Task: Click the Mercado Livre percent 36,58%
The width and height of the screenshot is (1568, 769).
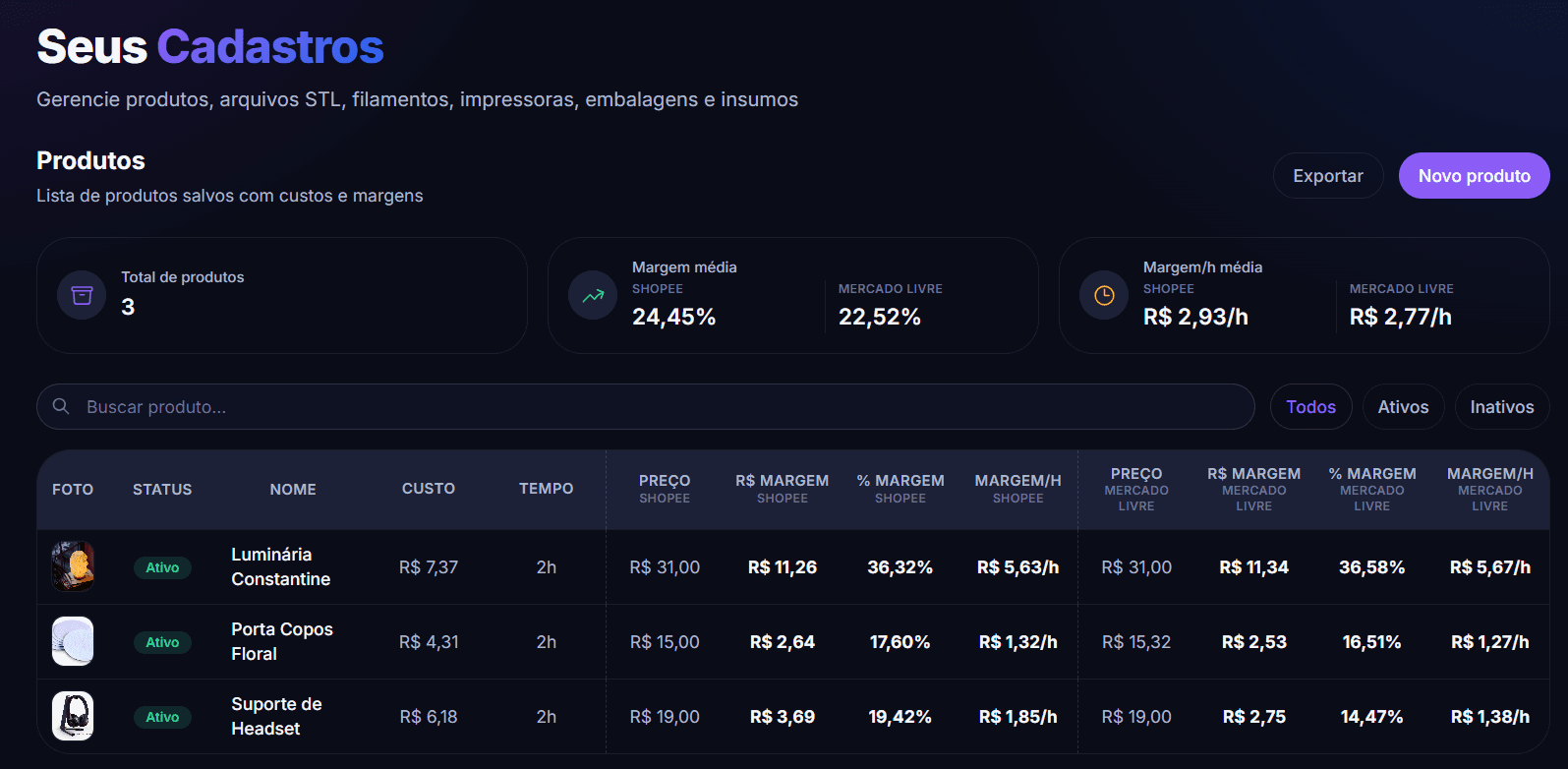Action: pos(1372,567)
